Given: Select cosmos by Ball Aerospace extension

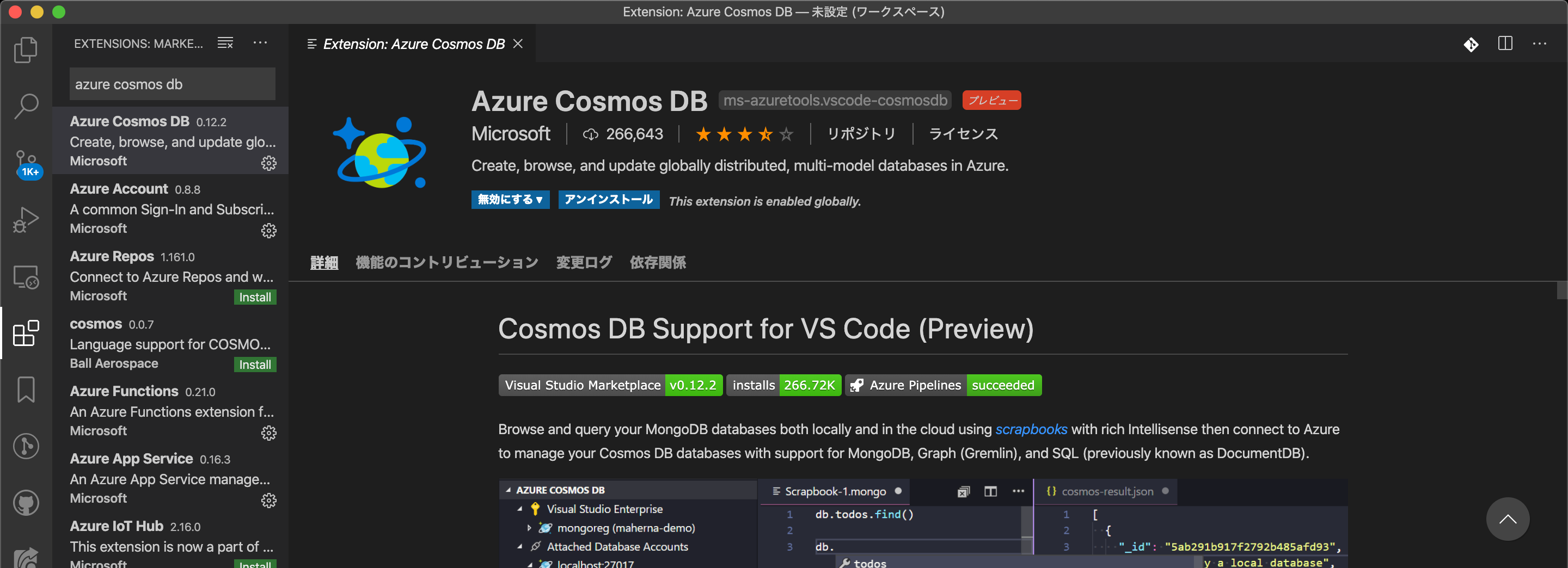Looking at the screenshot, I should tap(170, 344).
